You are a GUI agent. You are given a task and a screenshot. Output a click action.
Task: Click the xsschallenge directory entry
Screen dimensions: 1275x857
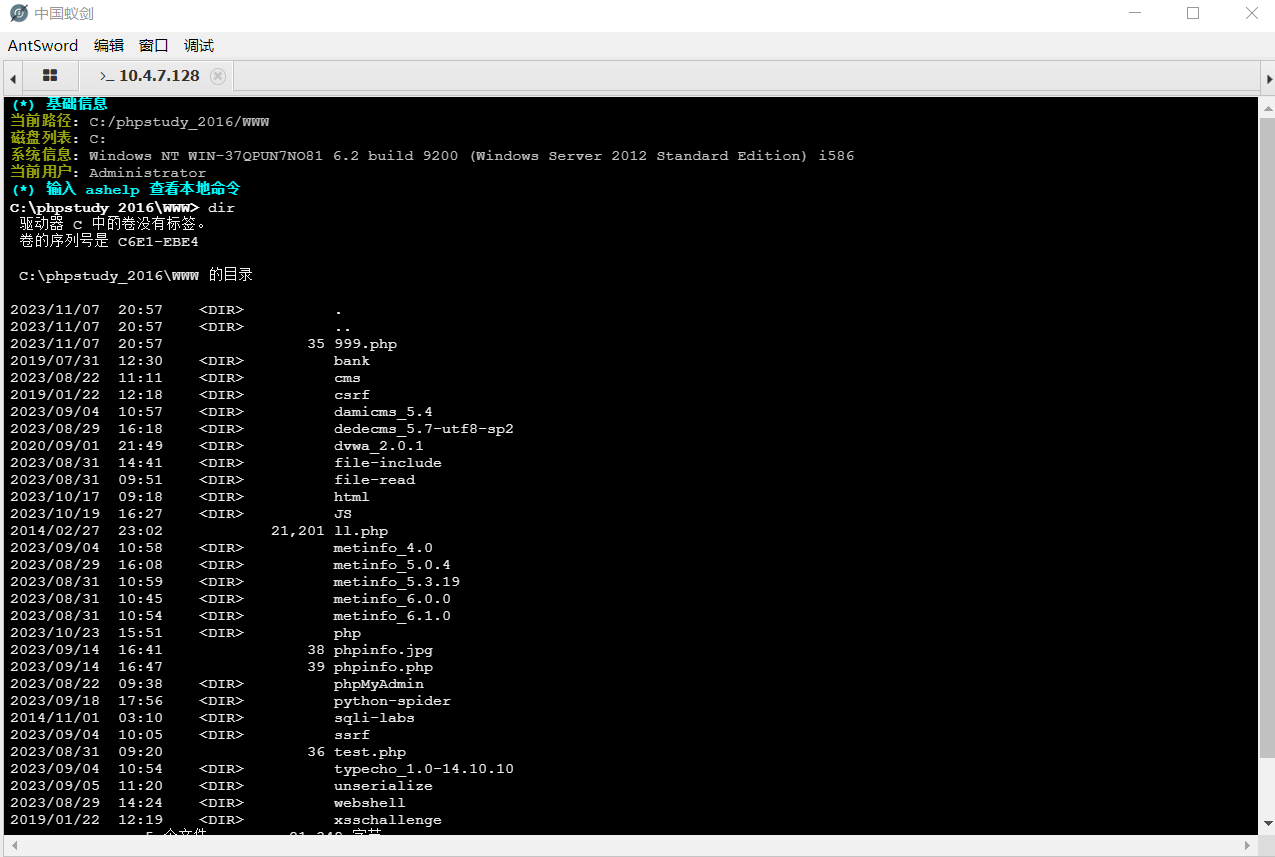click(388, 820)
